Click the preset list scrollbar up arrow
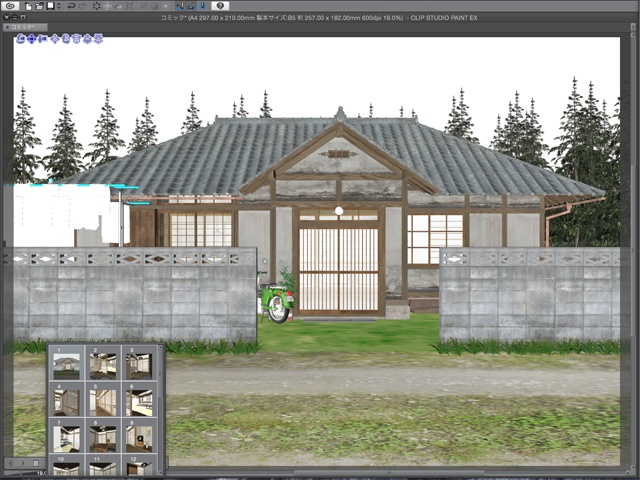This screenshot has height=480, width=640. 160,347
